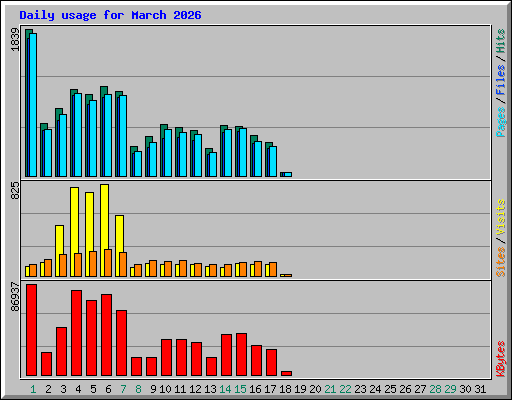Click day 4 on the x-axis
The height and width of the screenshot is (400, 512).
click(78, 389)
